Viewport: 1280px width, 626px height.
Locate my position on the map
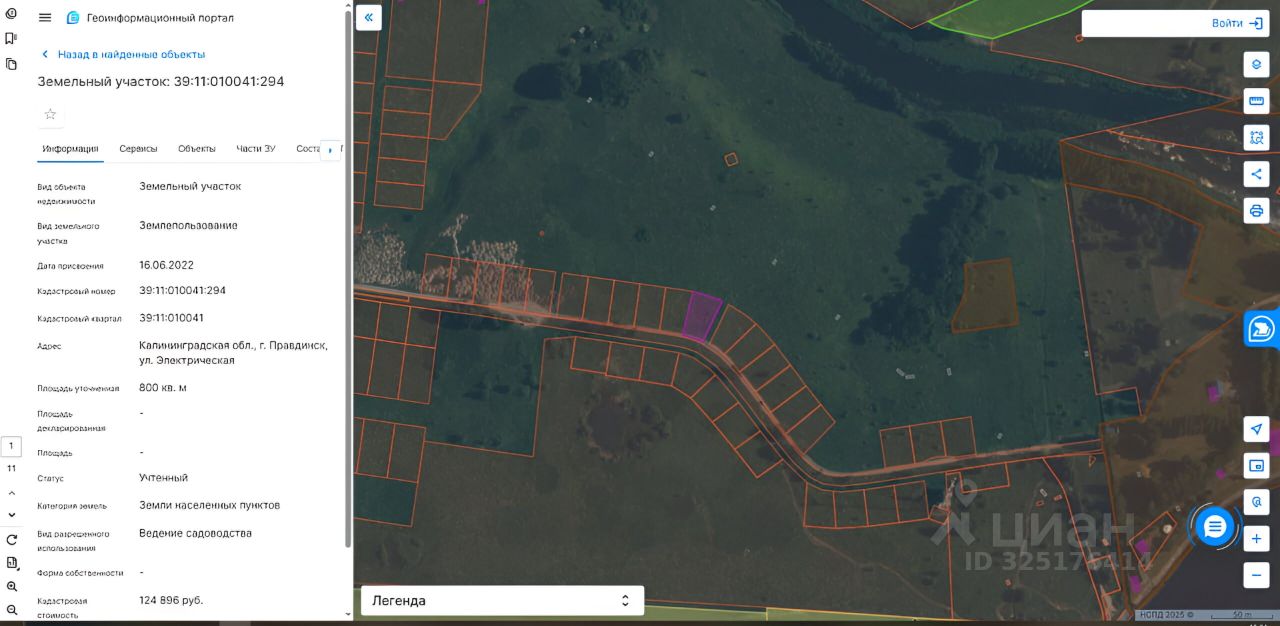pyautogui.click(x=1256, y=429)
